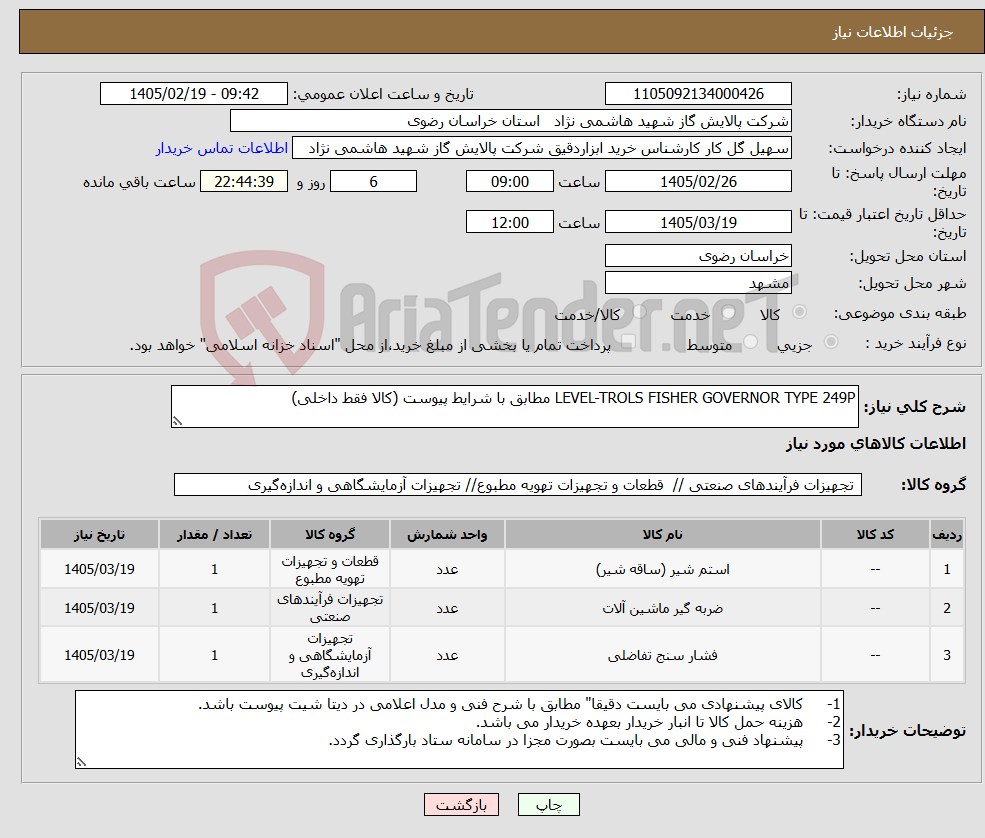This screenshot has height=838, width=985.
Task: Click the buyer organization name field
Action: coord(511,121)
